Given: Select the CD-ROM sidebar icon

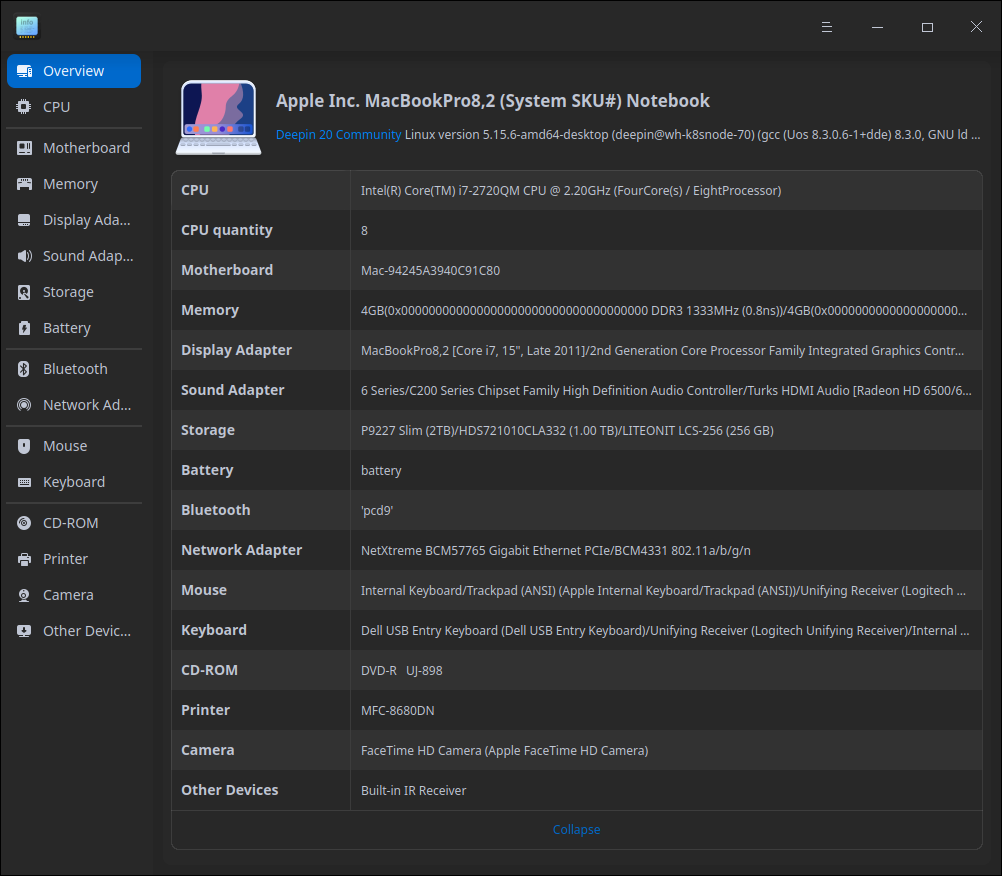Looking at the screenshot, I should [x=23, y=523].
